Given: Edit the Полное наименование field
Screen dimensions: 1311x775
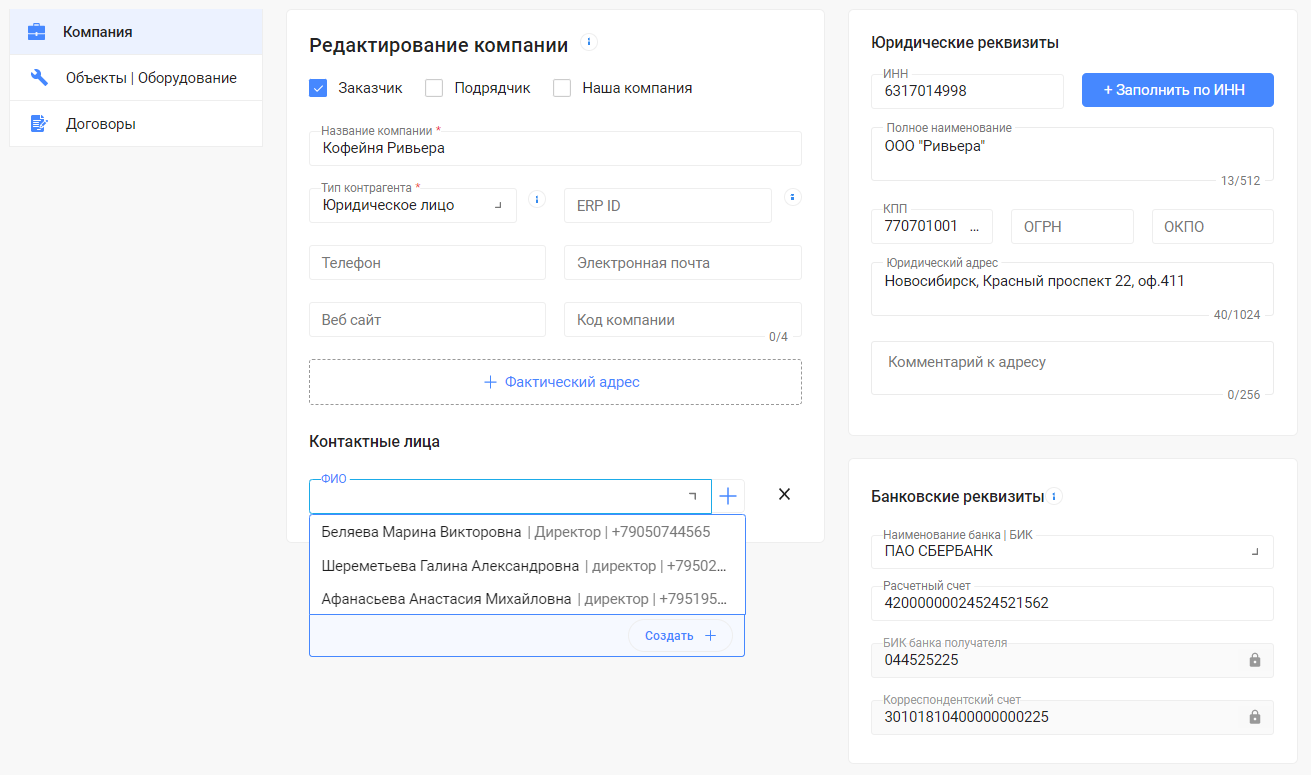Looking at the screenshot, I should tap(1072, 154).
